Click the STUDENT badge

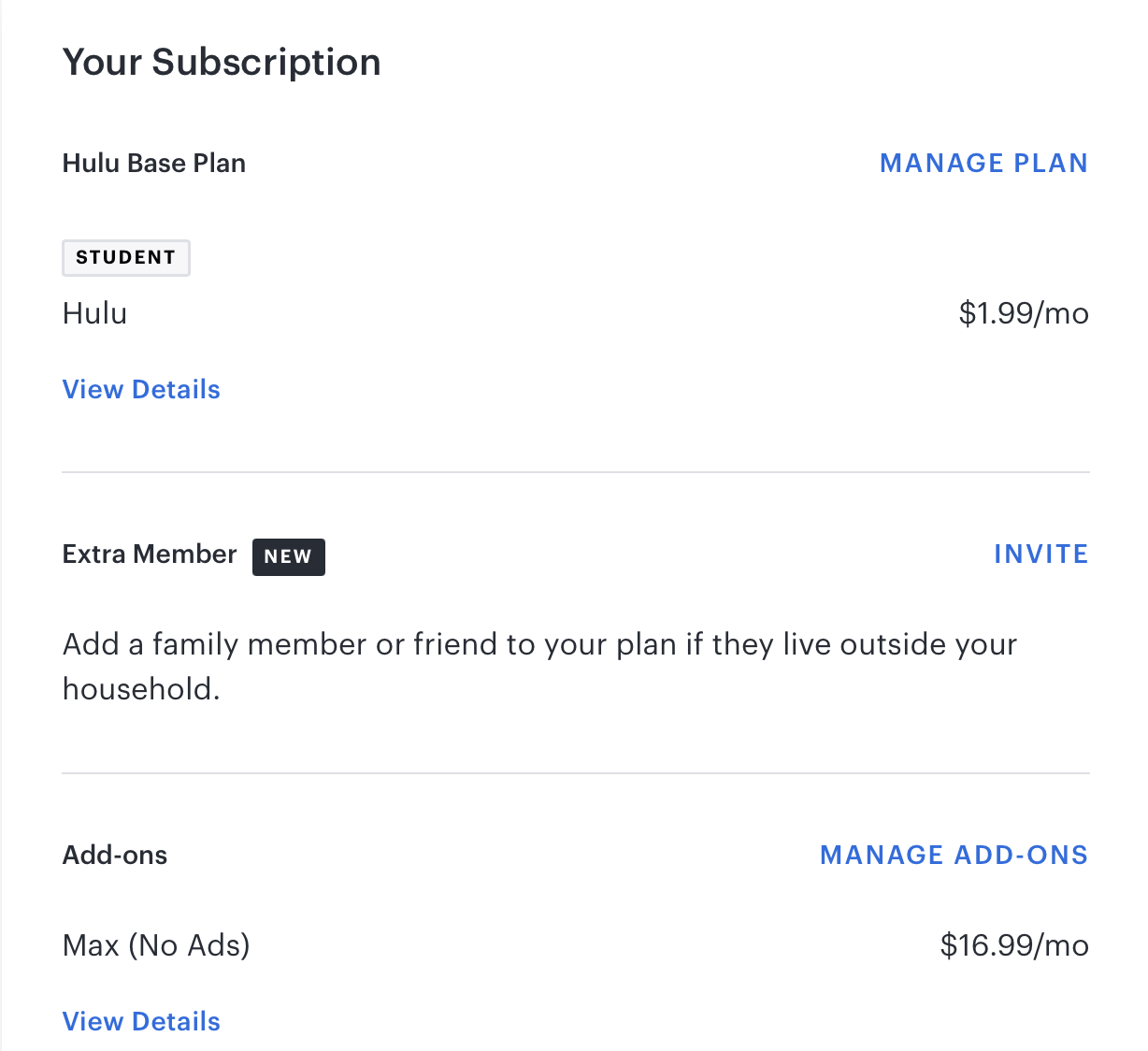point(125,258)
